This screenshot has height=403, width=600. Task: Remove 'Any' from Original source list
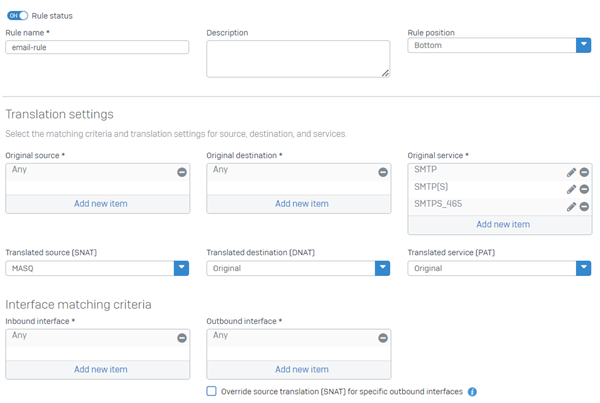[182, 172]
